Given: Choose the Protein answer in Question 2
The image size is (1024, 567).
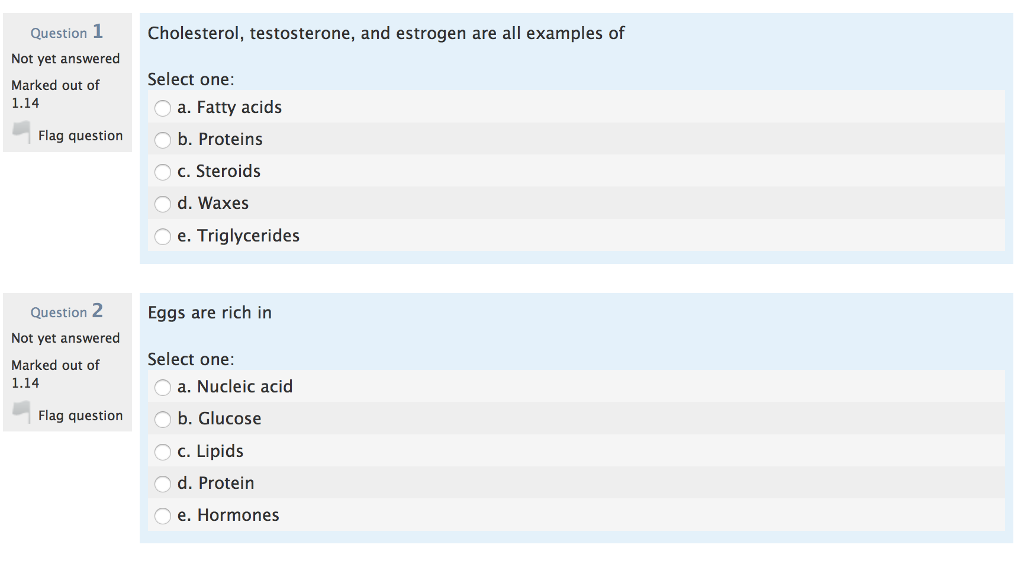Looking at the screenshot, I should coord(163,483).
